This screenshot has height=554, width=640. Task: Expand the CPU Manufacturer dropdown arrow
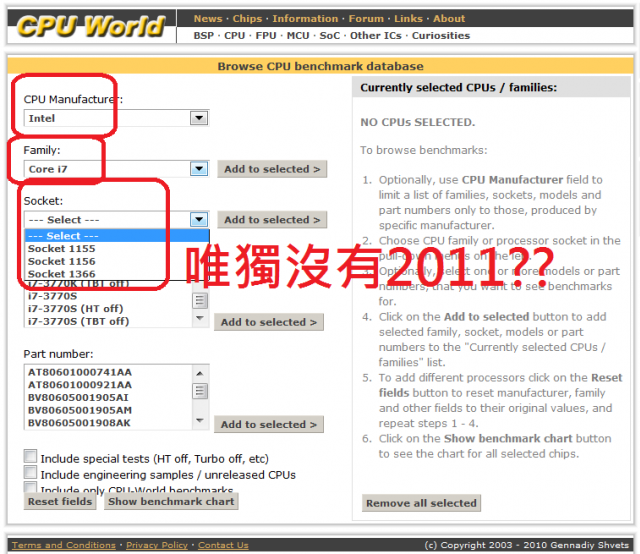pos(199,118)
